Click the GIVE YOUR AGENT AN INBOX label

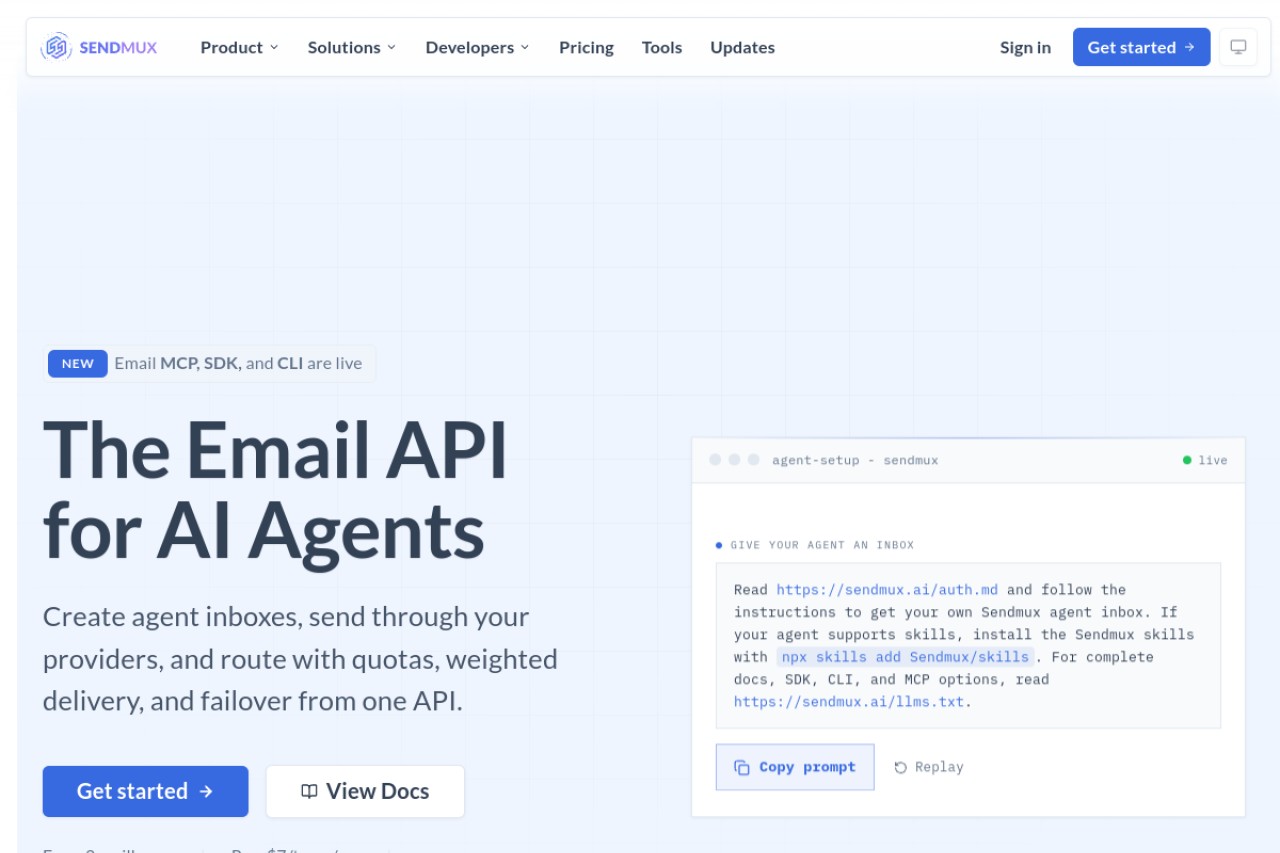click(x=822, y=545)
